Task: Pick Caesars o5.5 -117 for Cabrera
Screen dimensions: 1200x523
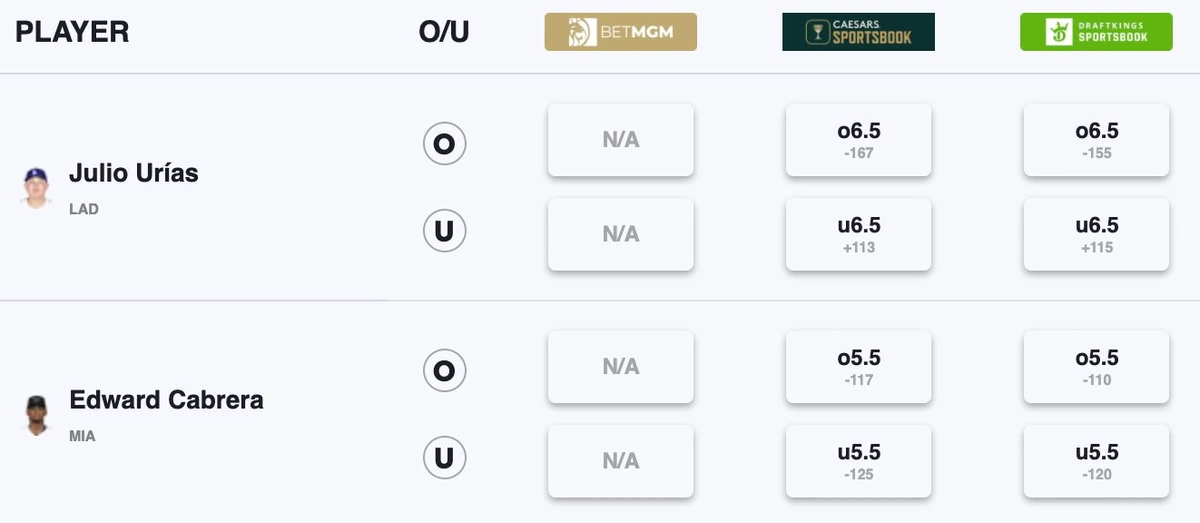Action: point(859,367)
